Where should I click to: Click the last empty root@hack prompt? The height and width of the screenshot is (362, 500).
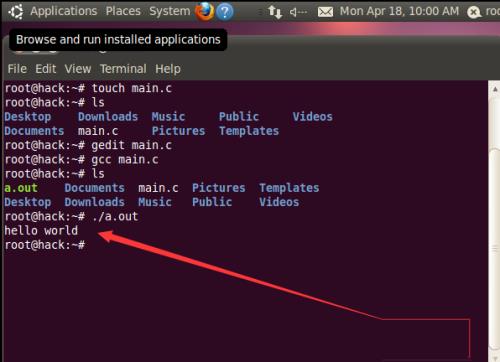45,245
